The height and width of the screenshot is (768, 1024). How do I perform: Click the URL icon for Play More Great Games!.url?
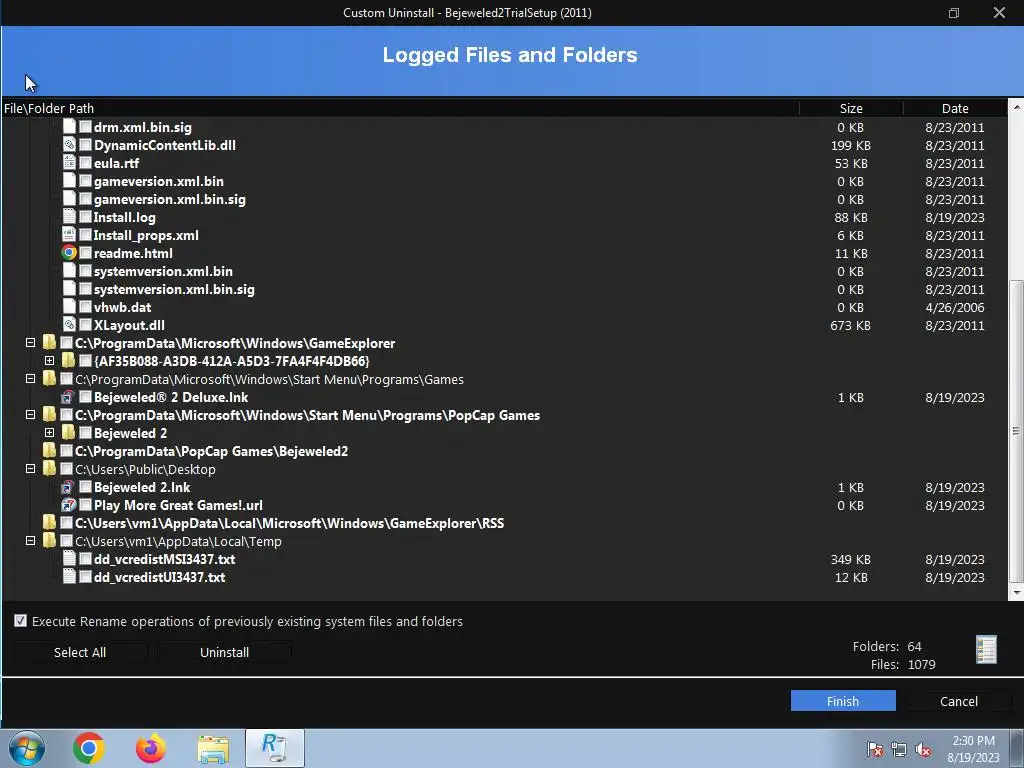click(x=69, y=505)
